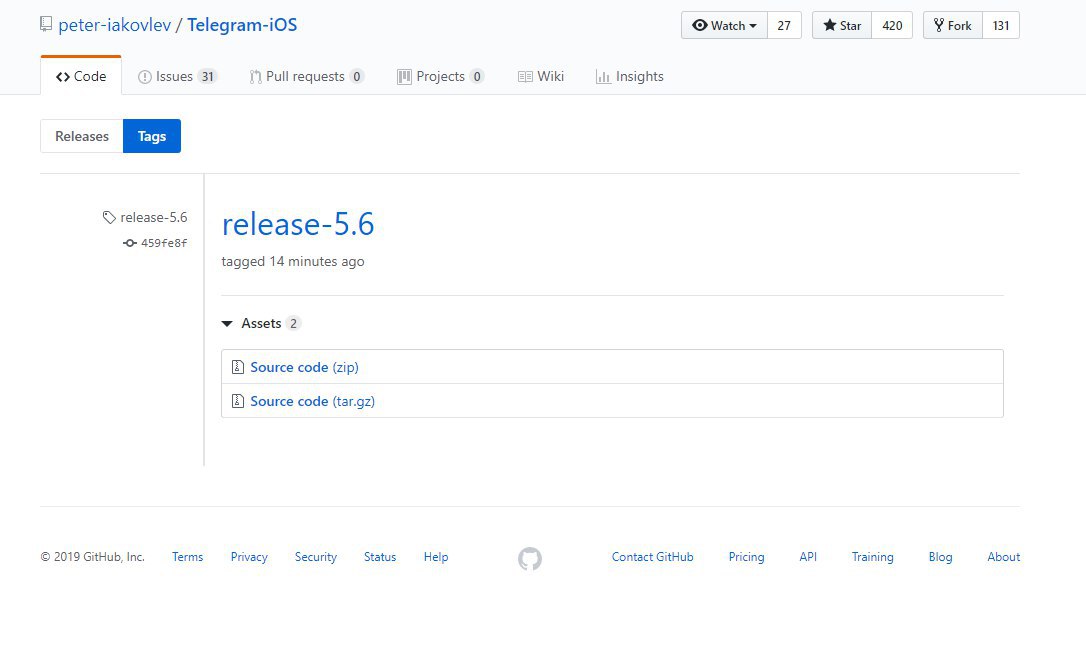Image resolution: width=1086 pixels, height=665 pixels.
Task: Open the Wiki tab
Action: pos(541,76)
